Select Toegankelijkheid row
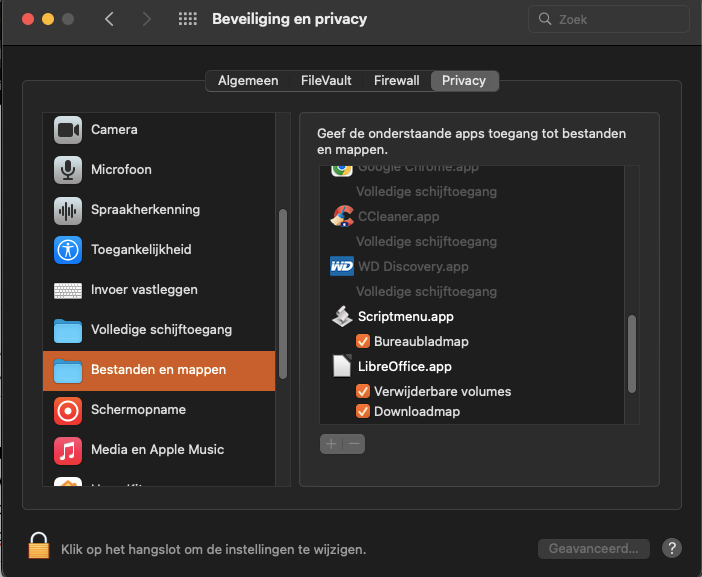This screenshot has height=577, width=702. pyautogui.click(x=159, y=250)
